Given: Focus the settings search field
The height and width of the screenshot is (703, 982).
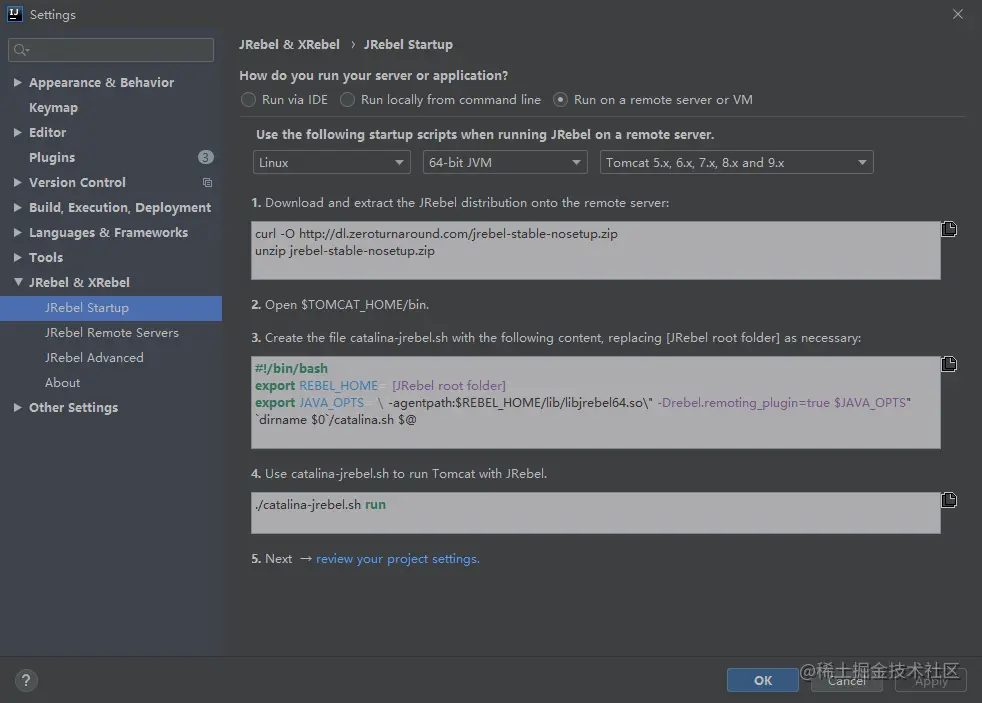Looking at the screenshot, I should coord(111,50).
